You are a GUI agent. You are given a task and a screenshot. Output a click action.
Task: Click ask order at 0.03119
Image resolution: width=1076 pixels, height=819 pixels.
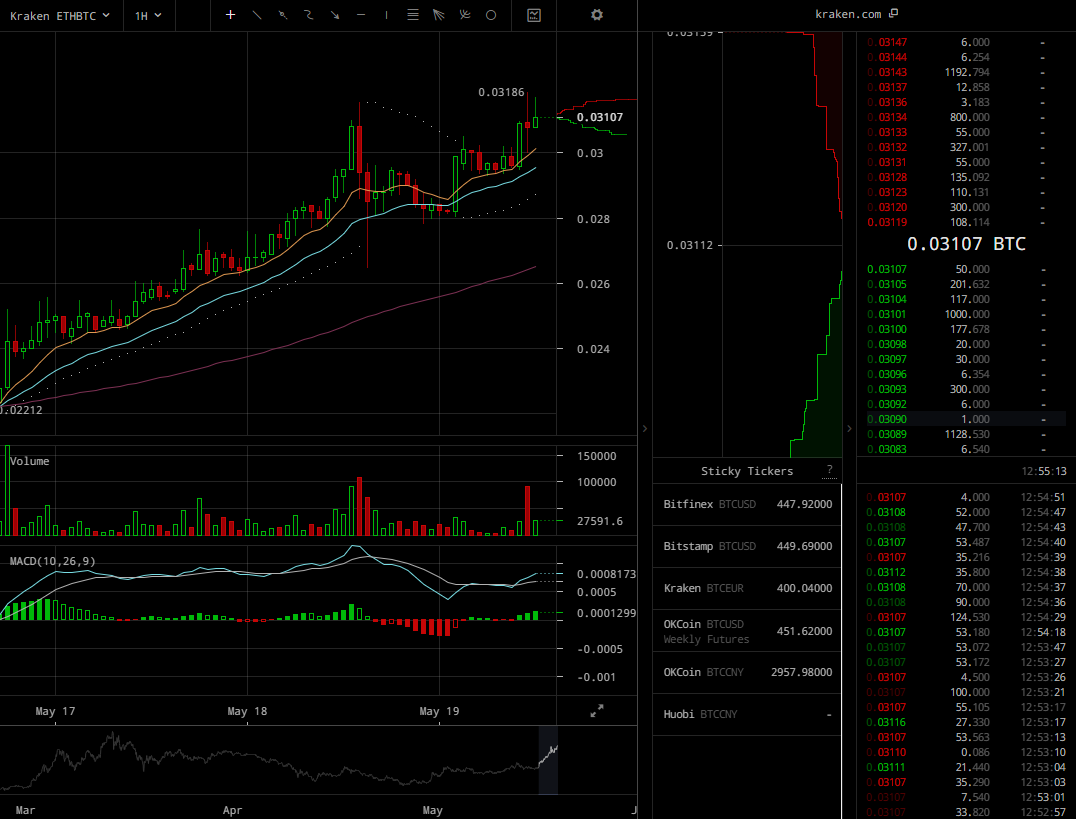[966, 222]
